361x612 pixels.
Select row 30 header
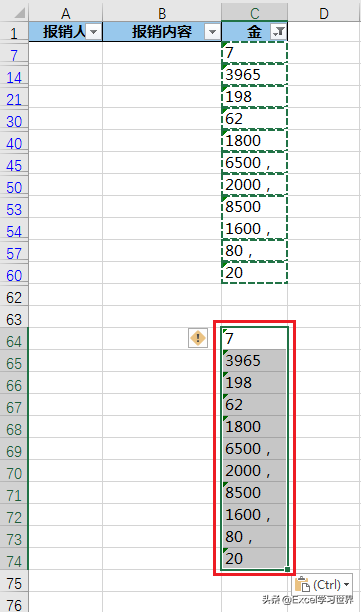click(x=14, y=121)
